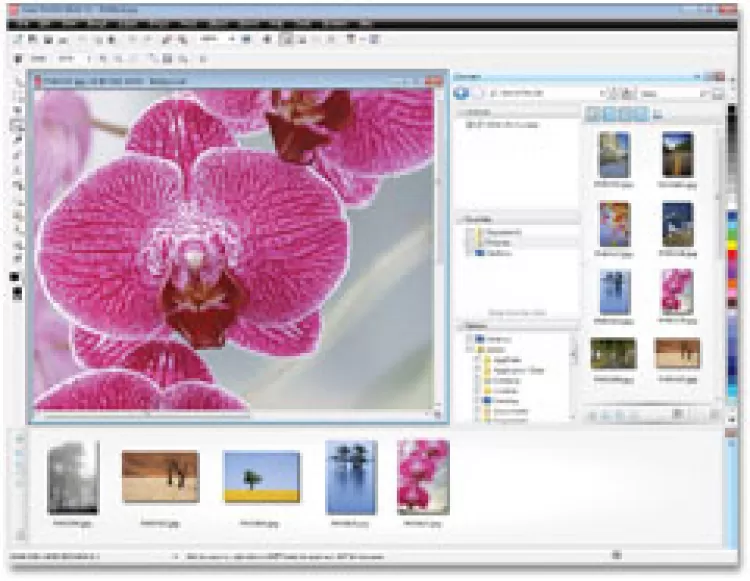The width and height of the screenshot is (750, 581).
Task: Select the lone tree on yellow field thumbnail
Action: point(262,477)
